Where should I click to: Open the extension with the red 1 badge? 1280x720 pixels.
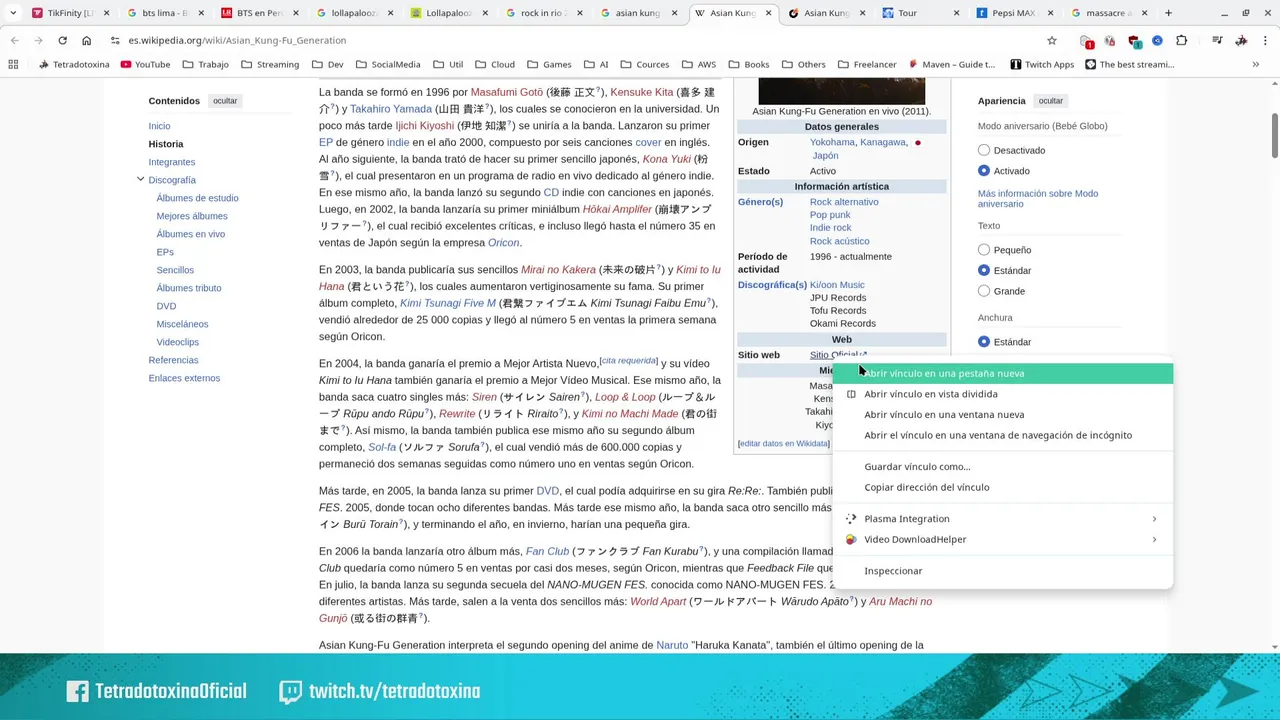pos(1087,41)
